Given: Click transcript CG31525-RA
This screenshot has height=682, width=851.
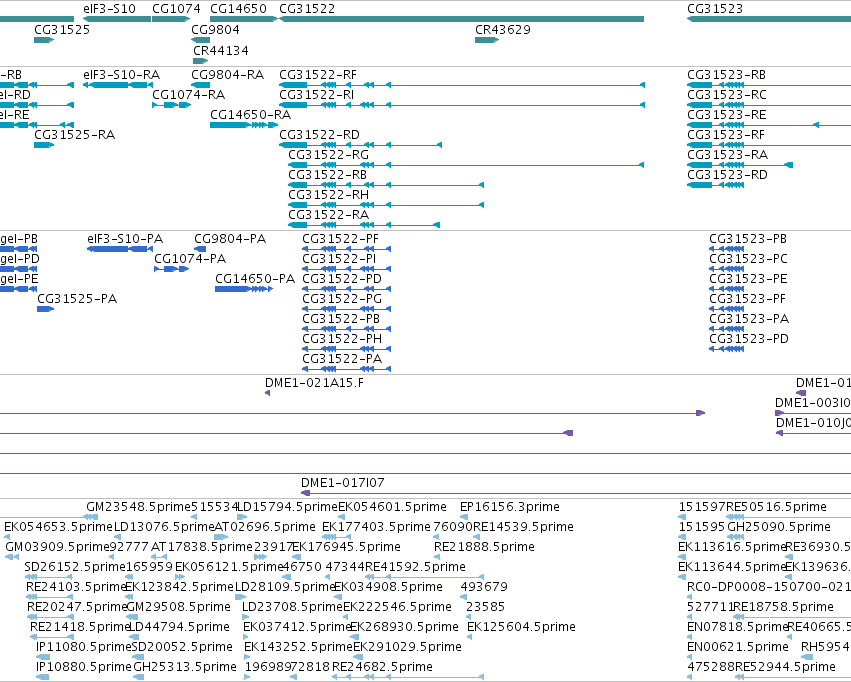Looking at the screenshot, I should [x=74, y=135].
